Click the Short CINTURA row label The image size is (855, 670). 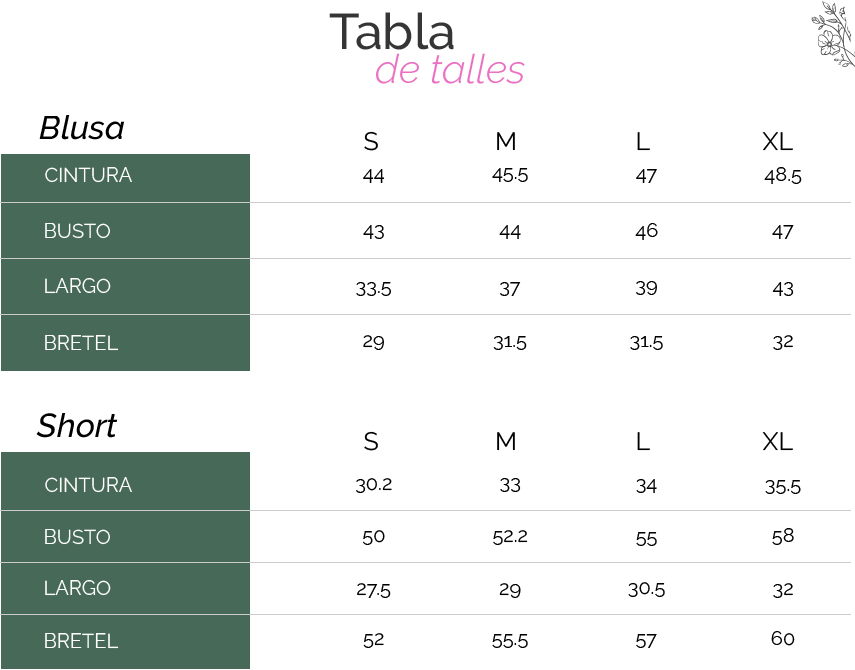(88, 485)
